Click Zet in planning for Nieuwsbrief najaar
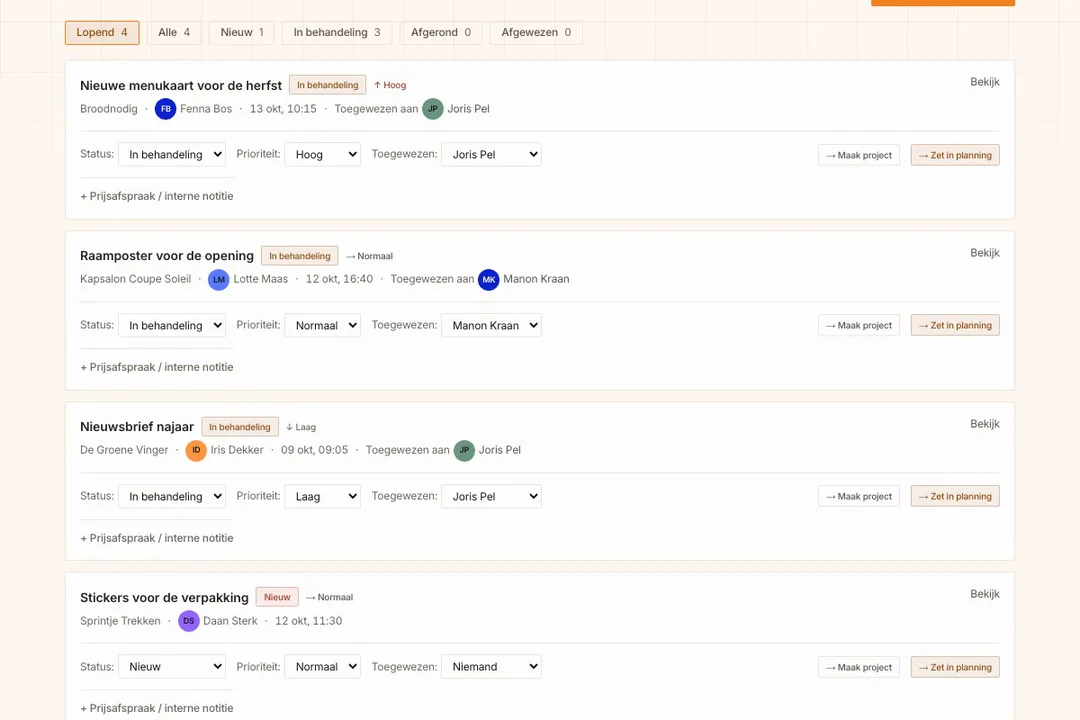1080x720 pixels. (x=955, y=496)
